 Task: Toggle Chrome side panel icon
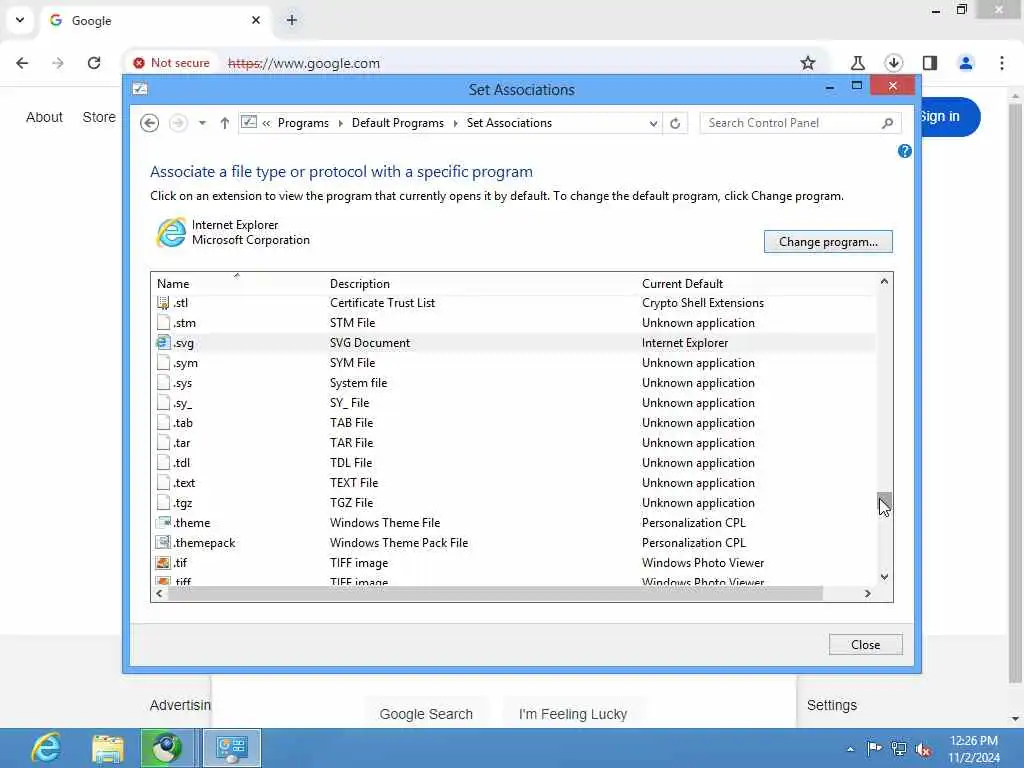pyautogui.click(x=930, y=63)
